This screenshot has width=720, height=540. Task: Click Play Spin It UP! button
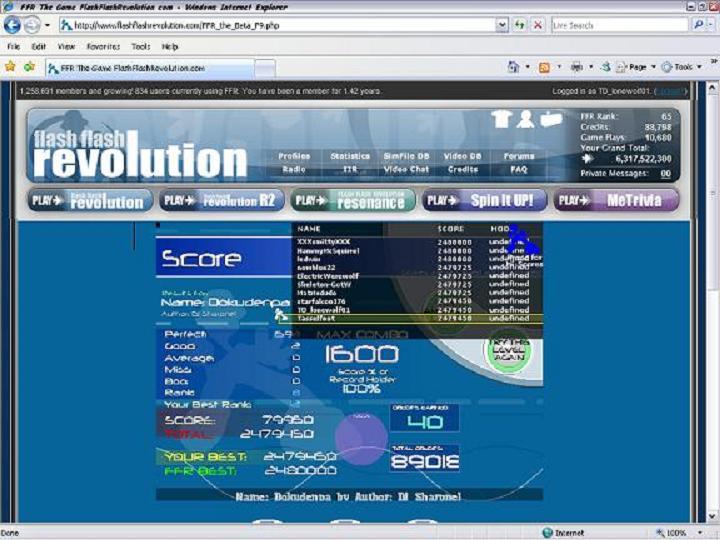pyautogui.click(x=484, y=200)
